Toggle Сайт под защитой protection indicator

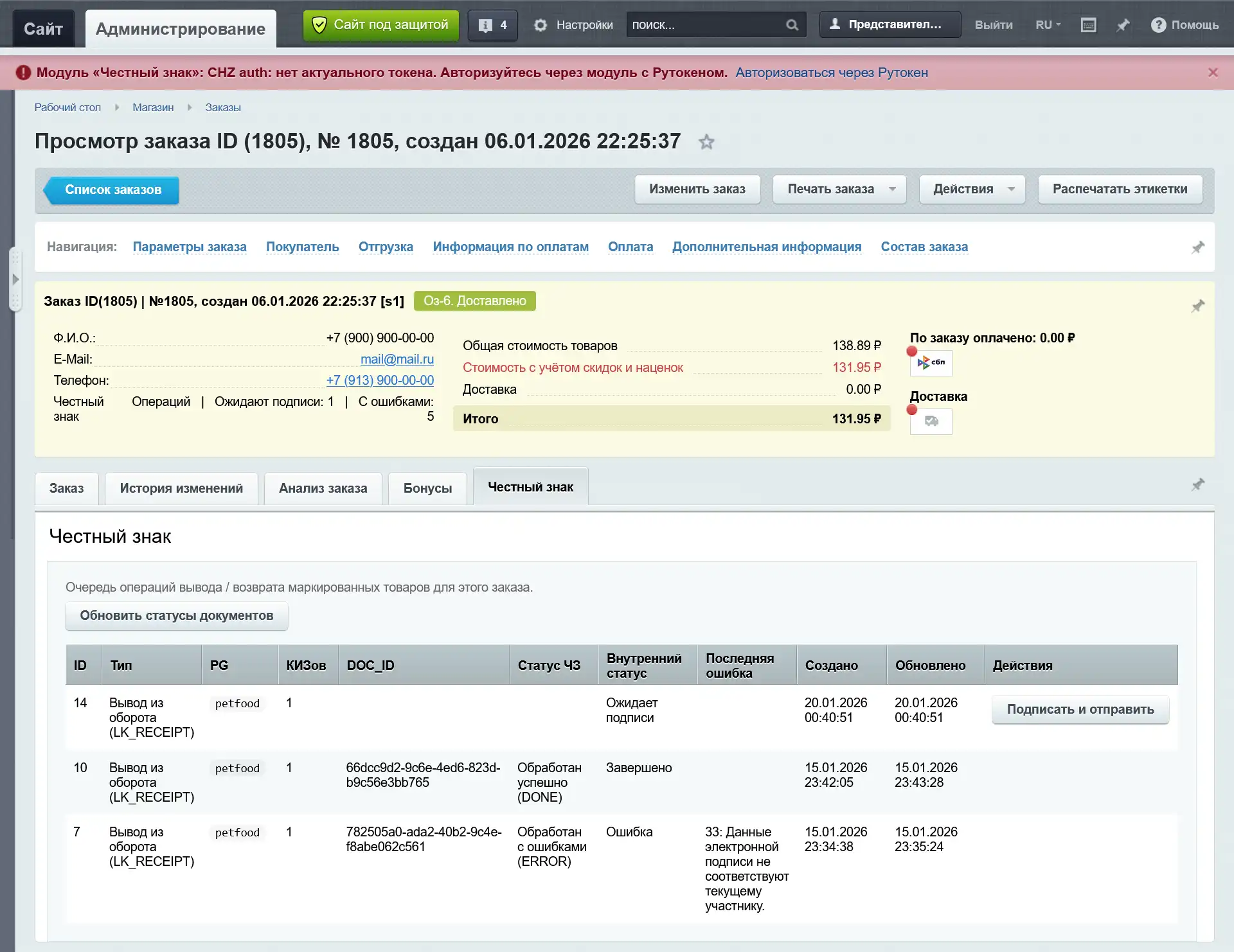tap(380, 25)
